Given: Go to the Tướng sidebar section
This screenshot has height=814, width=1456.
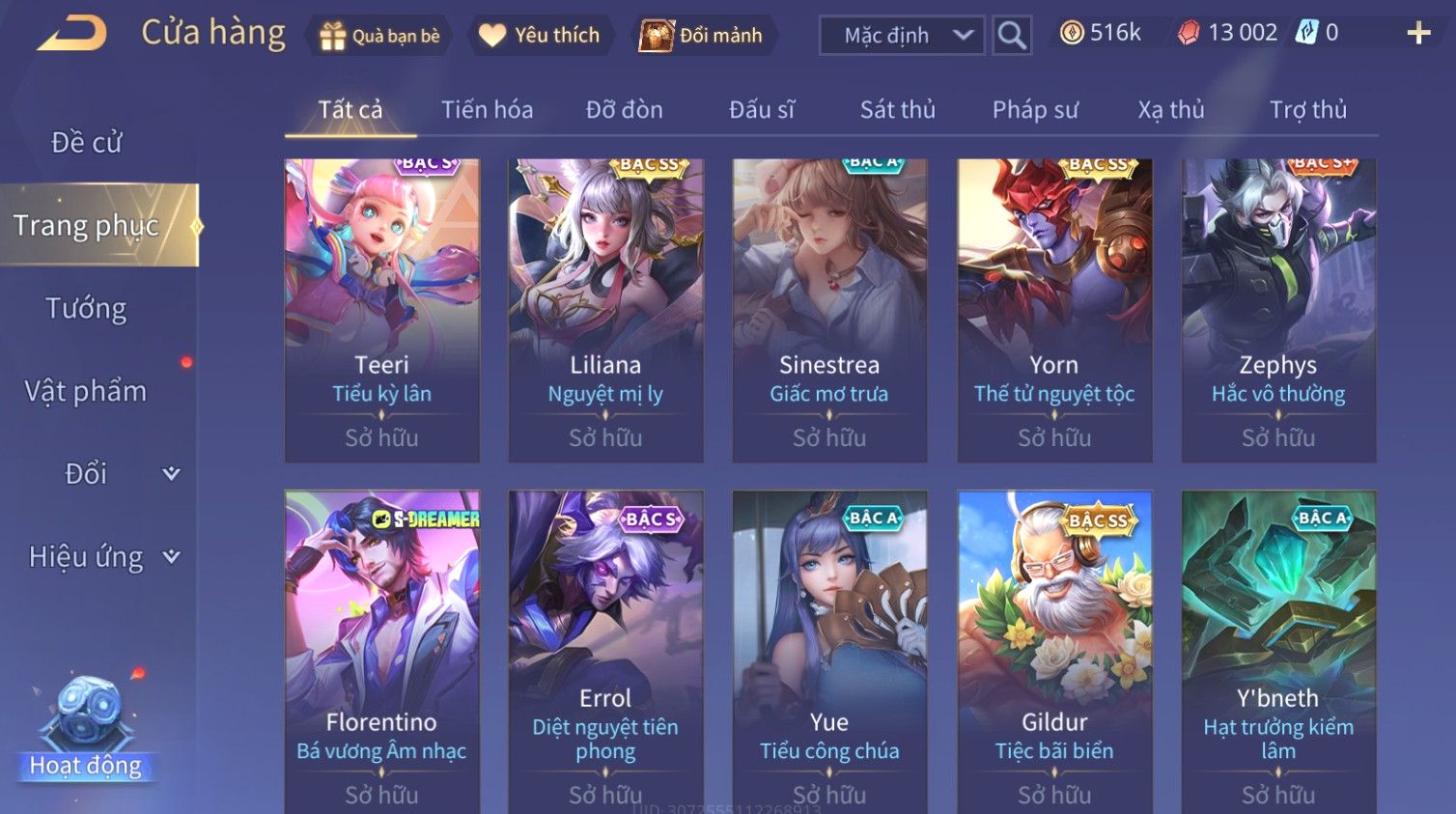Looking at the screenshot, I should (86, 309).
